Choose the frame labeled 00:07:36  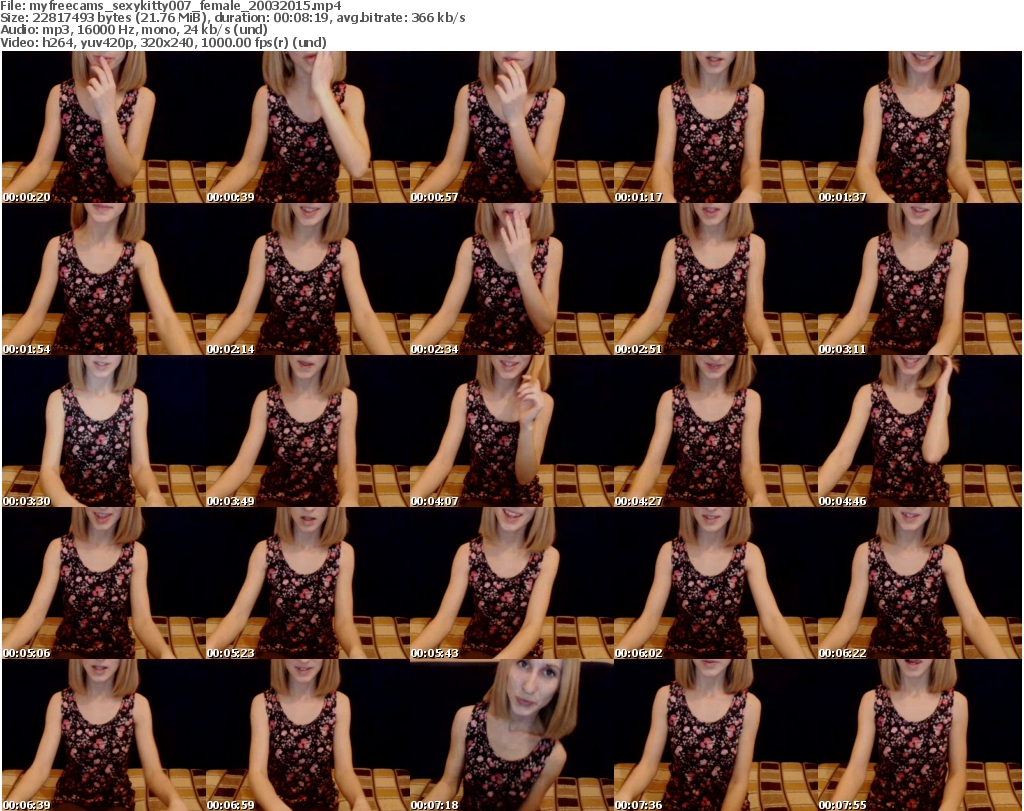click(715, 735)
